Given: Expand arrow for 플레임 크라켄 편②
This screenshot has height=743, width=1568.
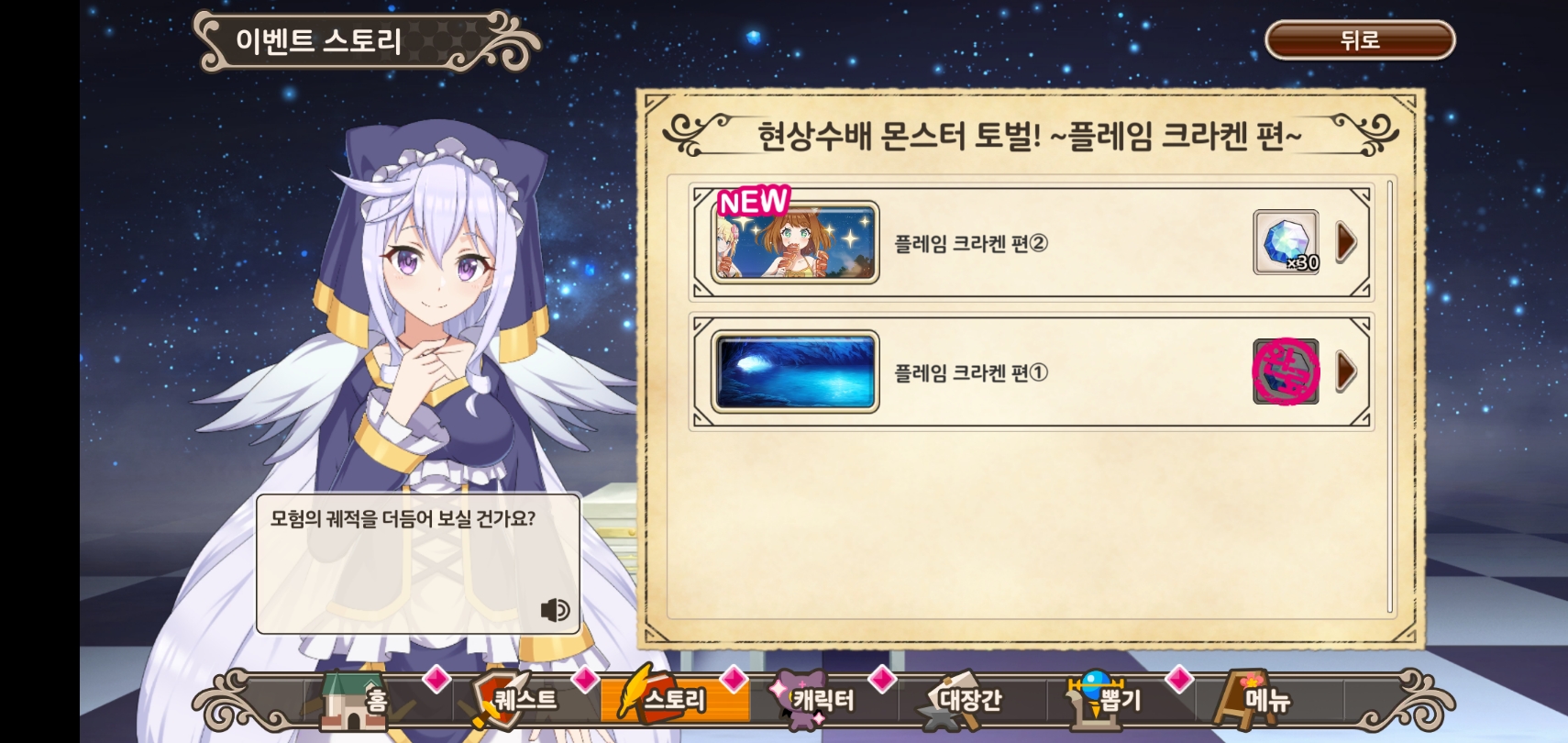Looking at the screenshot, I should [x=1346, y=242].
